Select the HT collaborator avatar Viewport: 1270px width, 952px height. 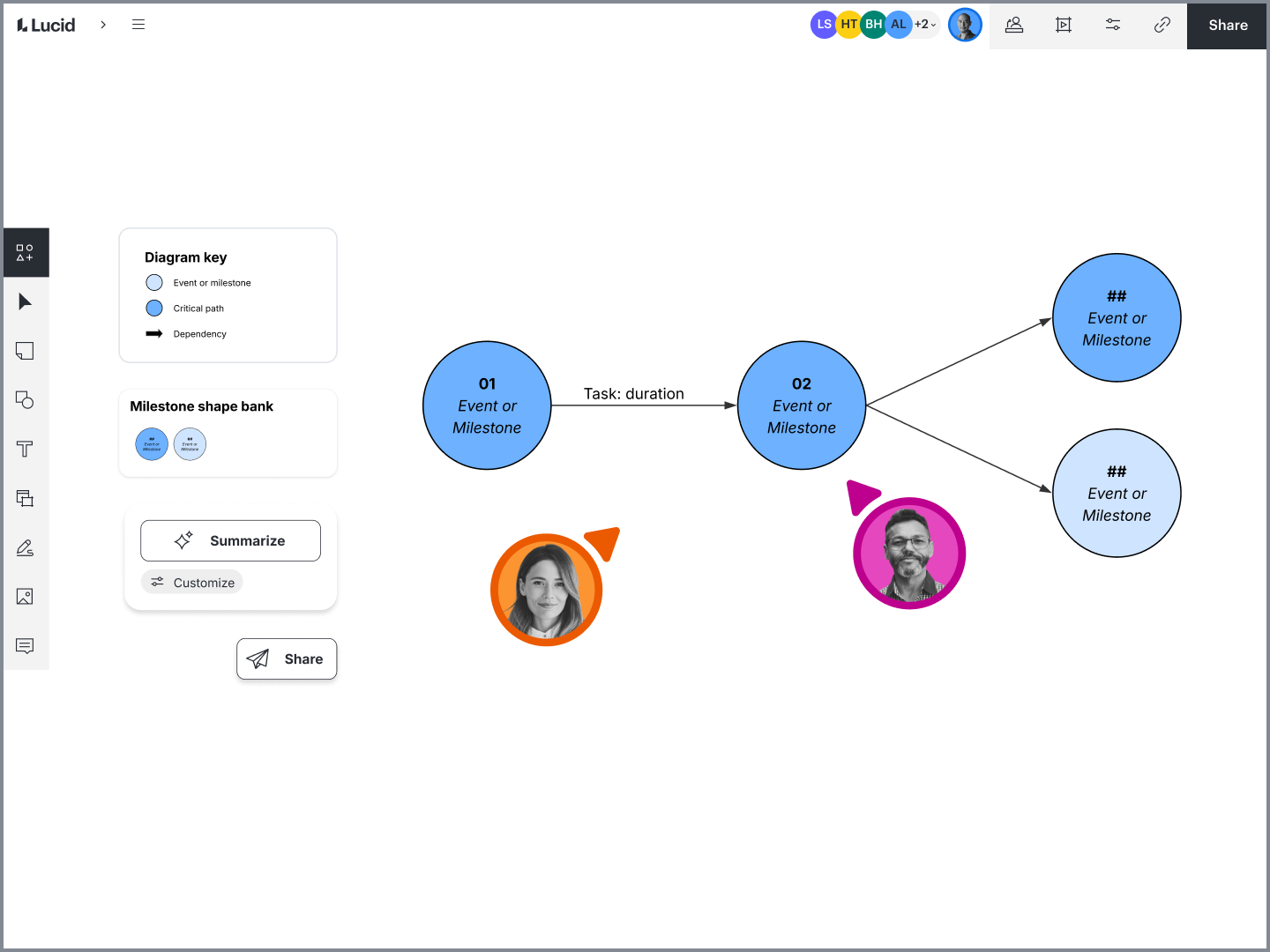pos(848,25)
